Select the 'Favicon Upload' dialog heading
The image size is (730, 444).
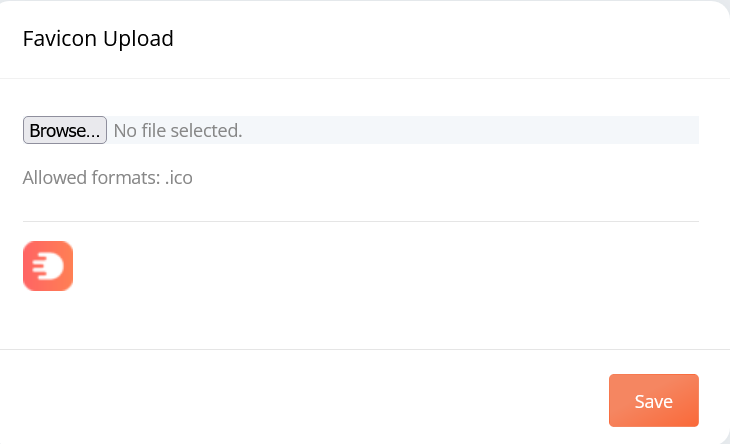click(98, 39)
